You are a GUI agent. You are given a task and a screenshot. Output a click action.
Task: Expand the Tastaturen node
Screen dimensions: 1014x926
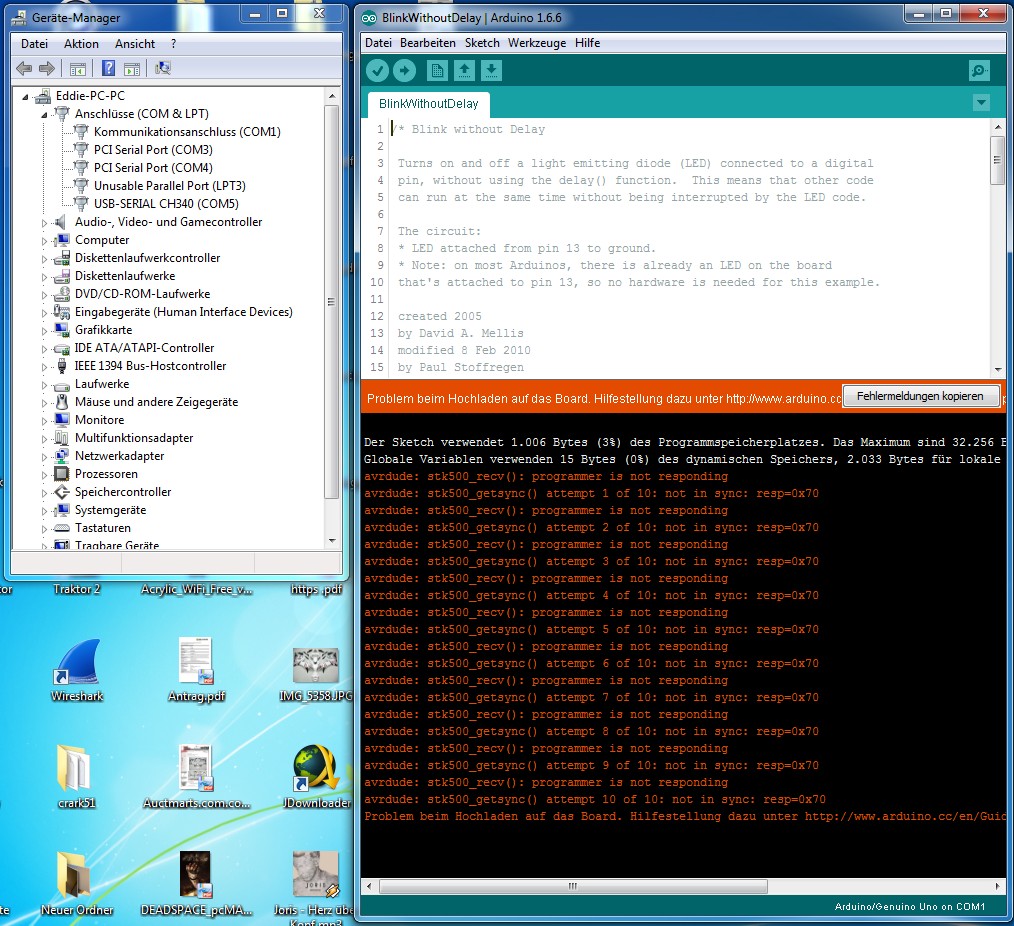pyautogui.click(x=45, y=529)
